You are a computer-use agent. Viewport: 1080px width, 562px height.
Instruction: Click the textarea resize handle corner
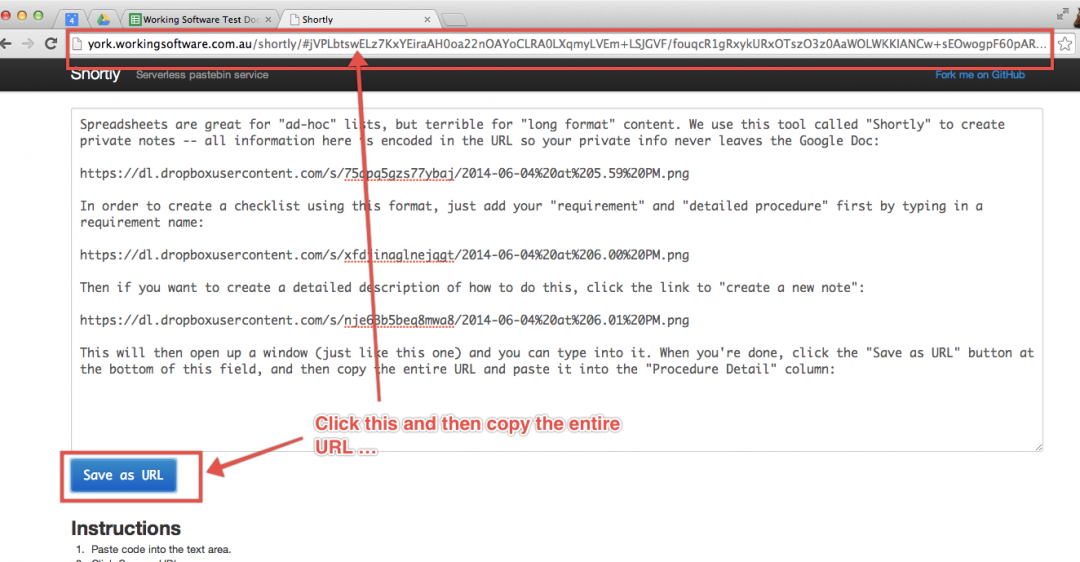point(1039,447)
